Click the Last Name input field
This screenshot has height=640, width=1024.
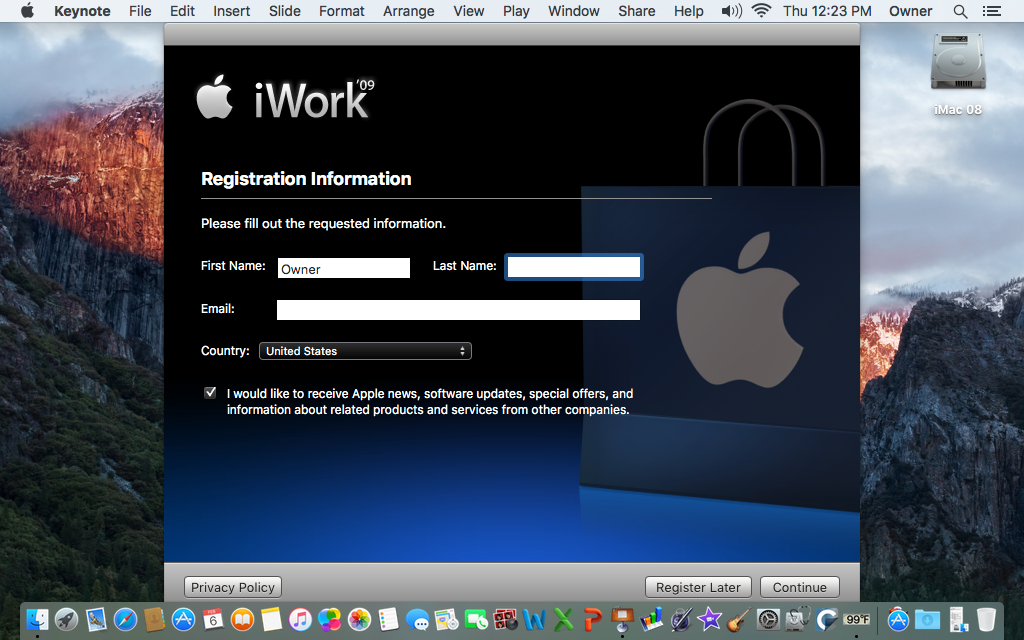[x=574, y=267]
